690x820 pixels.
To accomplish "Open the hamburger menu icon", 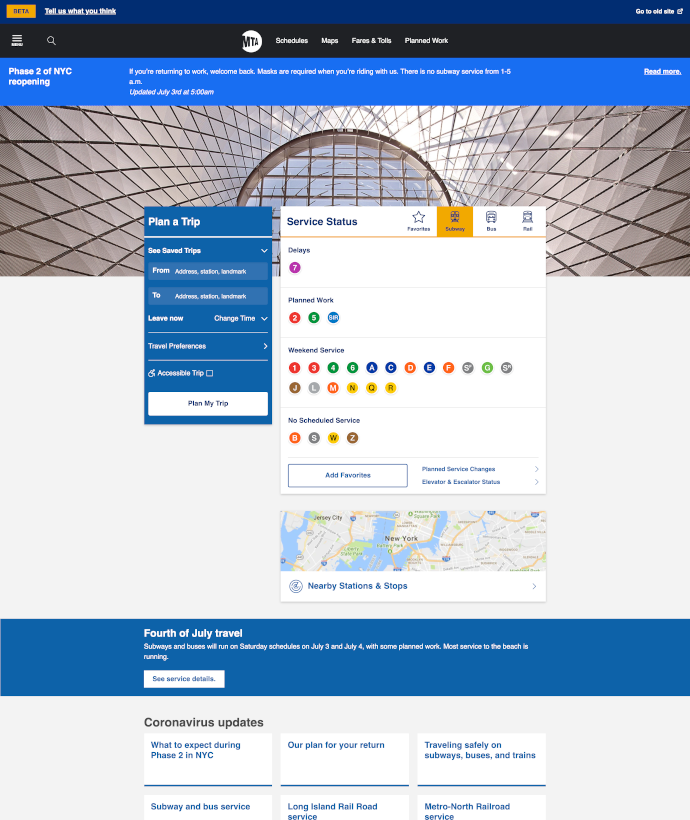I will 17,41.
